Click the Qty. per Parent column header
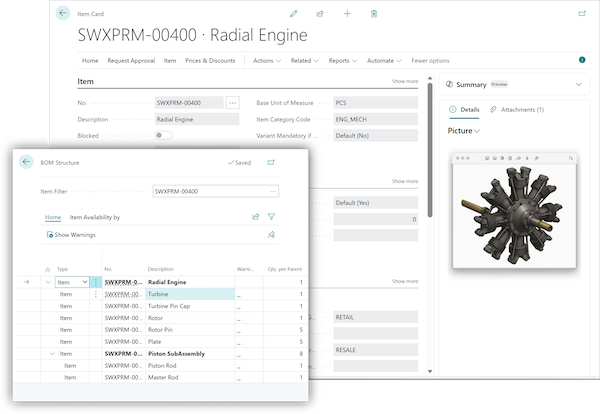Image resolution: width=600 pixels, height=414 pixels. click(285, 269)
